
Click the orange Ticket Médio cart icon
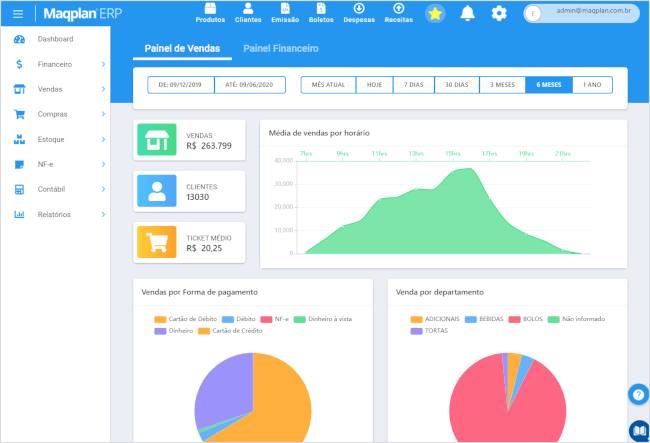point(157,242)
